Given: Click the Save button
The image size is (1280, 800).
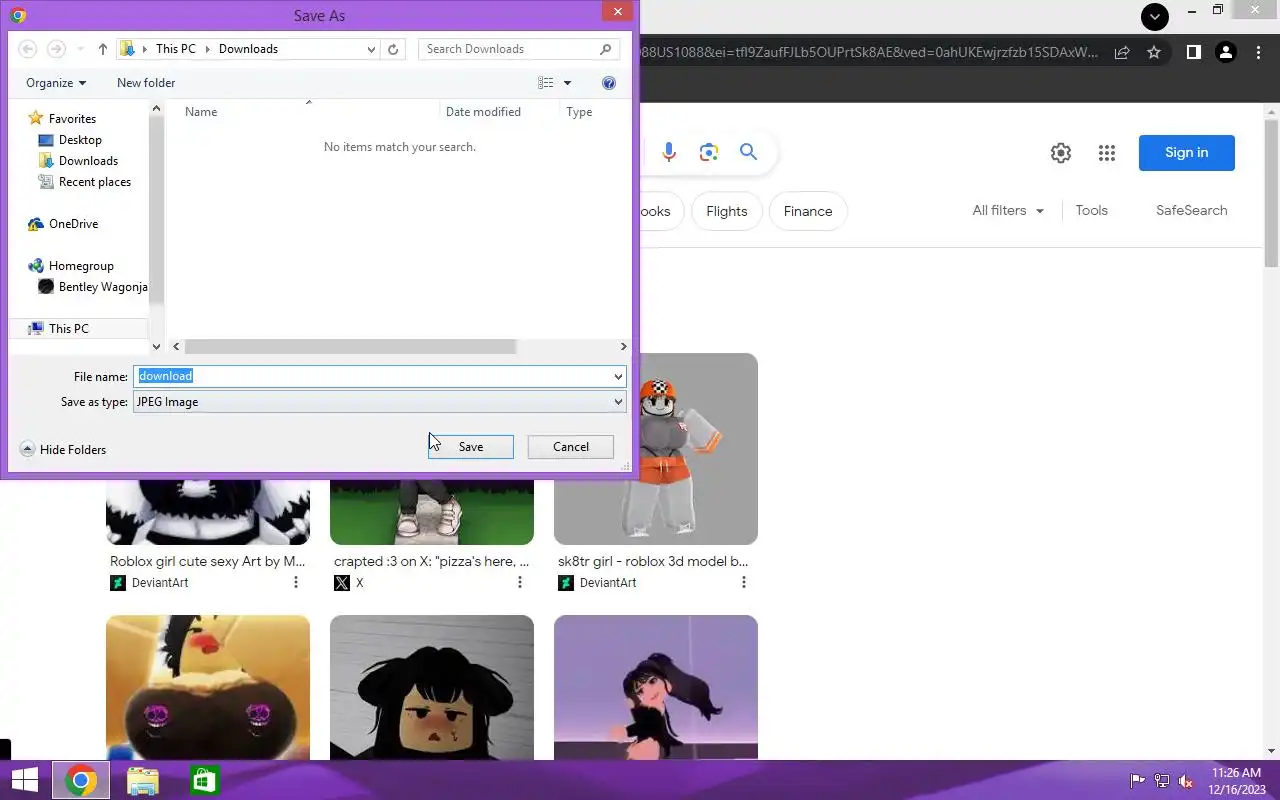Looking at the screenshot, I should (471, 447).
